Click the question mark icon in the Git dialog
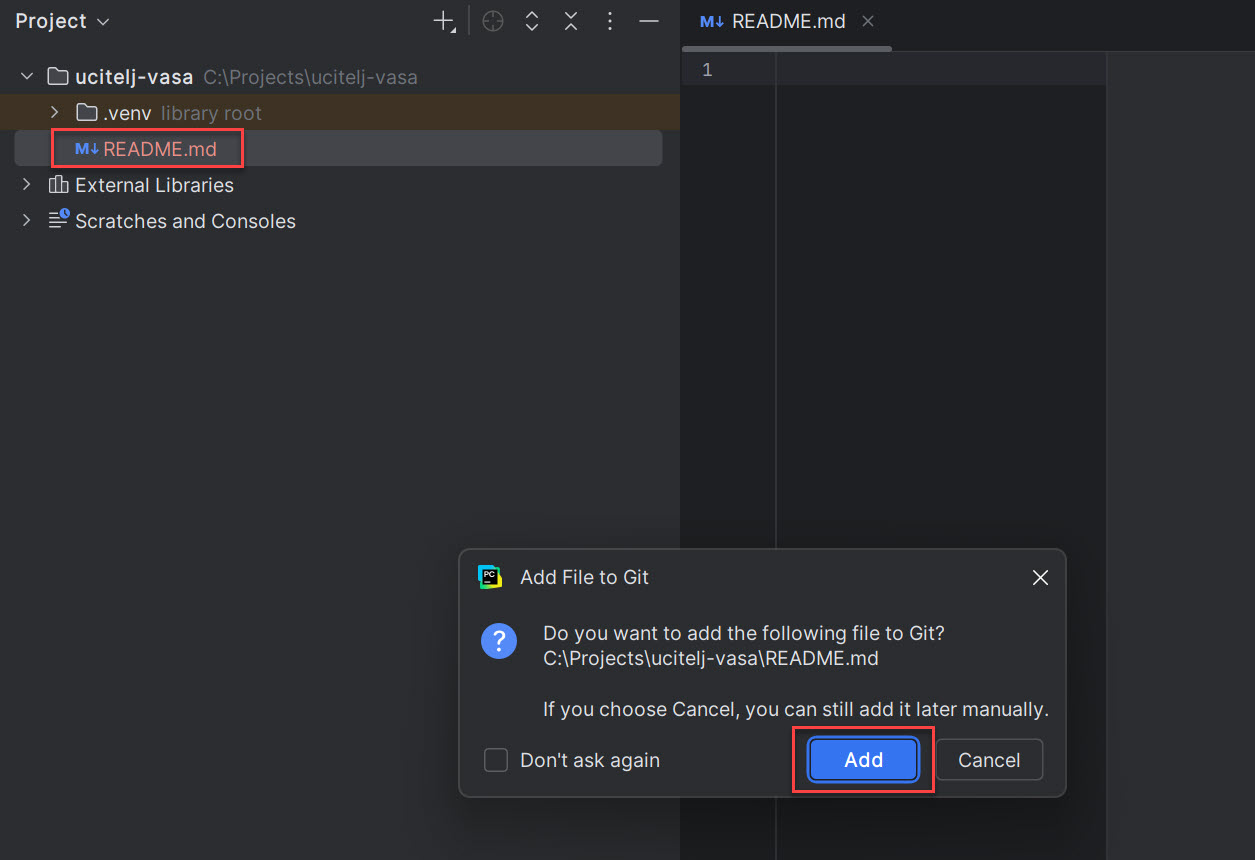The image size is (1255, 860). click(x=499, y=641)
